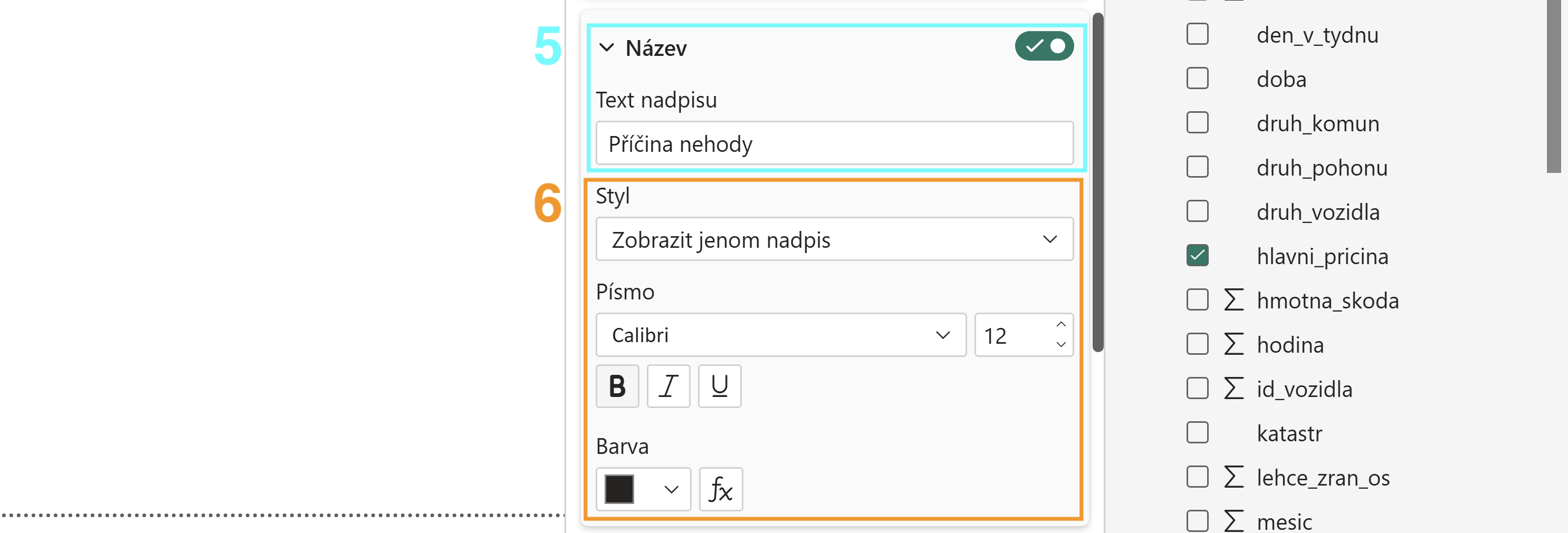Uncheck the hlavni_pricina field checkbox
This screenshot has width=1568, height=533.
[1197, 256]
